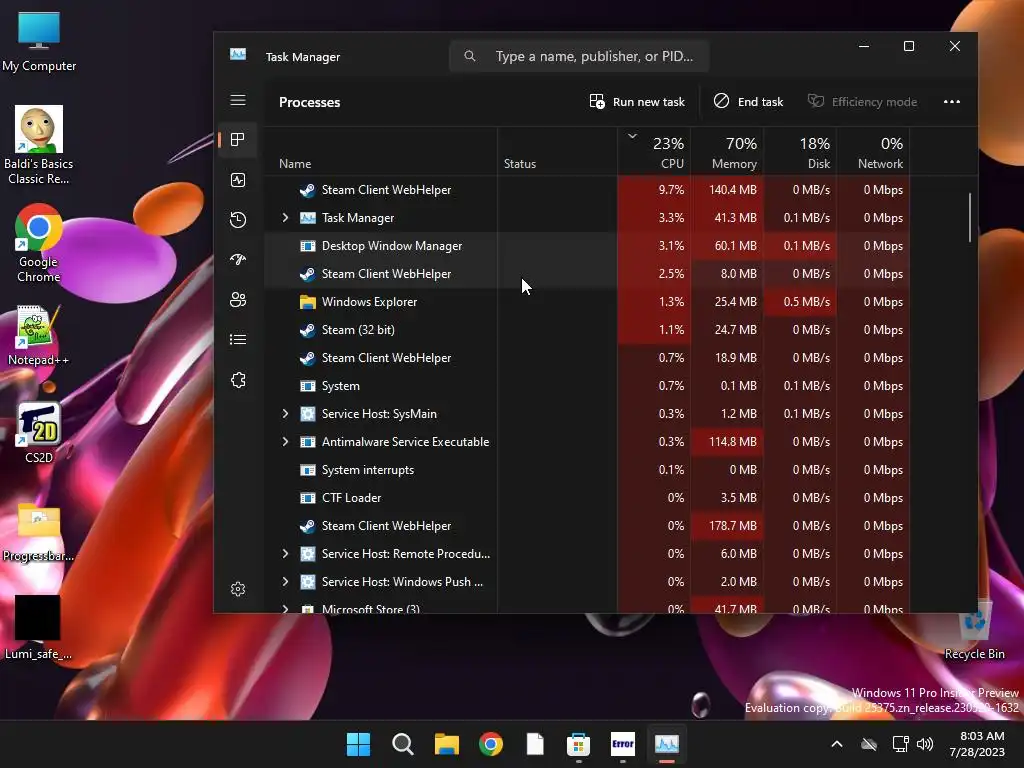Select the Desktop Window Manager process

587,246
